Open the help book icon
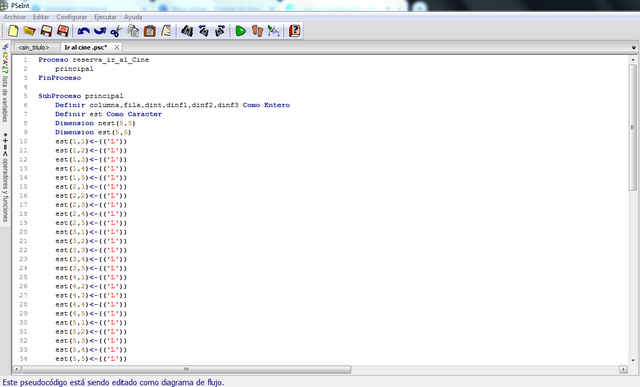The image size is (640, 387). 294,31
